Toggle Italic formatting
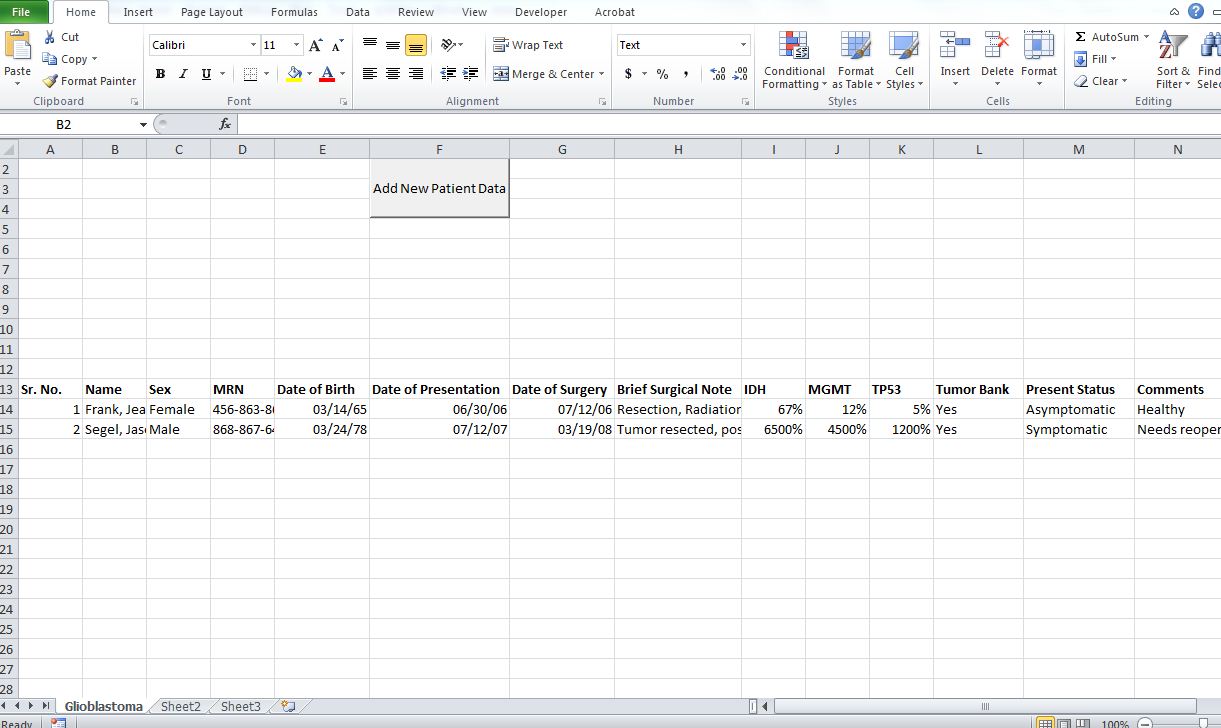This screenshot has height=728, width=1221. coord(183,74)
